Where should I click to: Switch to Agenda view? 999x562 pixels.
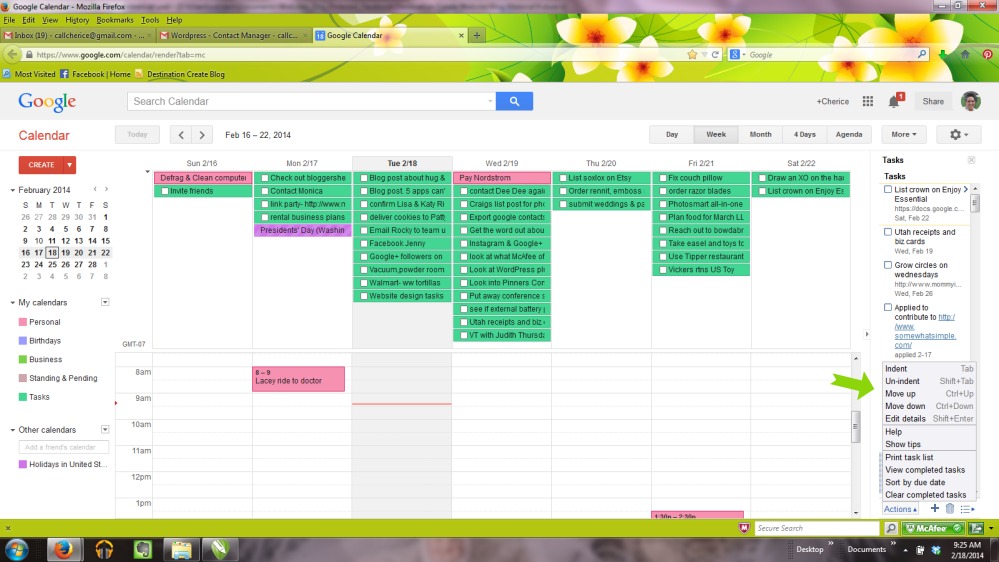tap(849, 134)
